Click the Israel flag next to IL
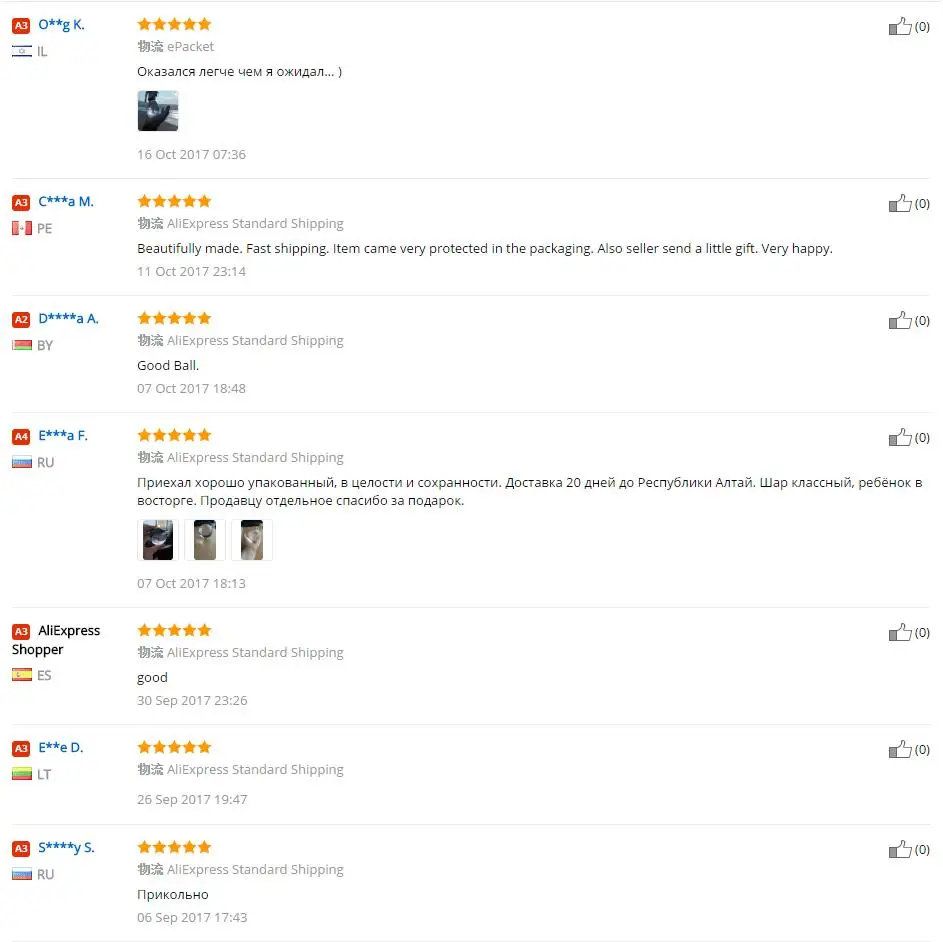The image size is (943, 942). pyautogui.click(x=22, y=51)
